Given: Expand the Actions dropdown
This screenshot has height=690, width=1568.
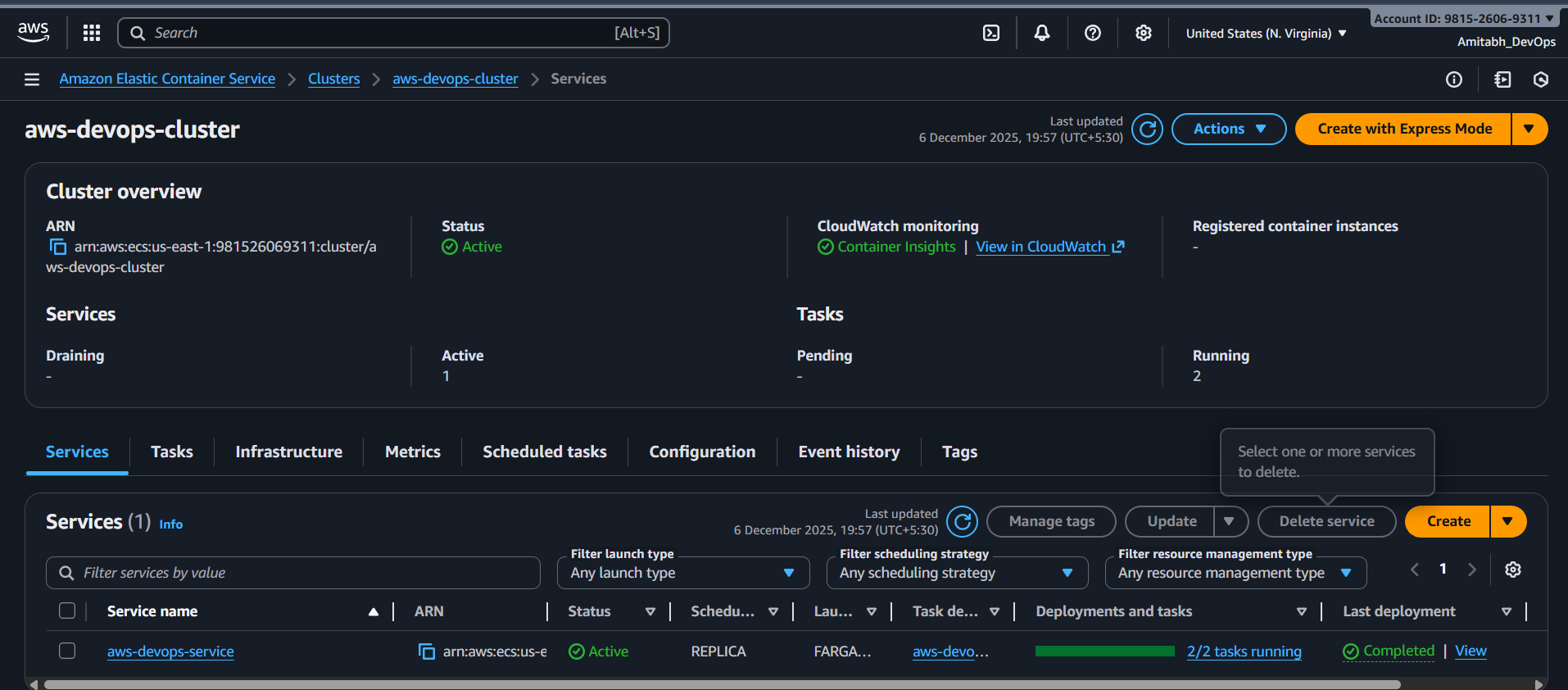Looking at the screenshot, I should (x=1228, y=129).
